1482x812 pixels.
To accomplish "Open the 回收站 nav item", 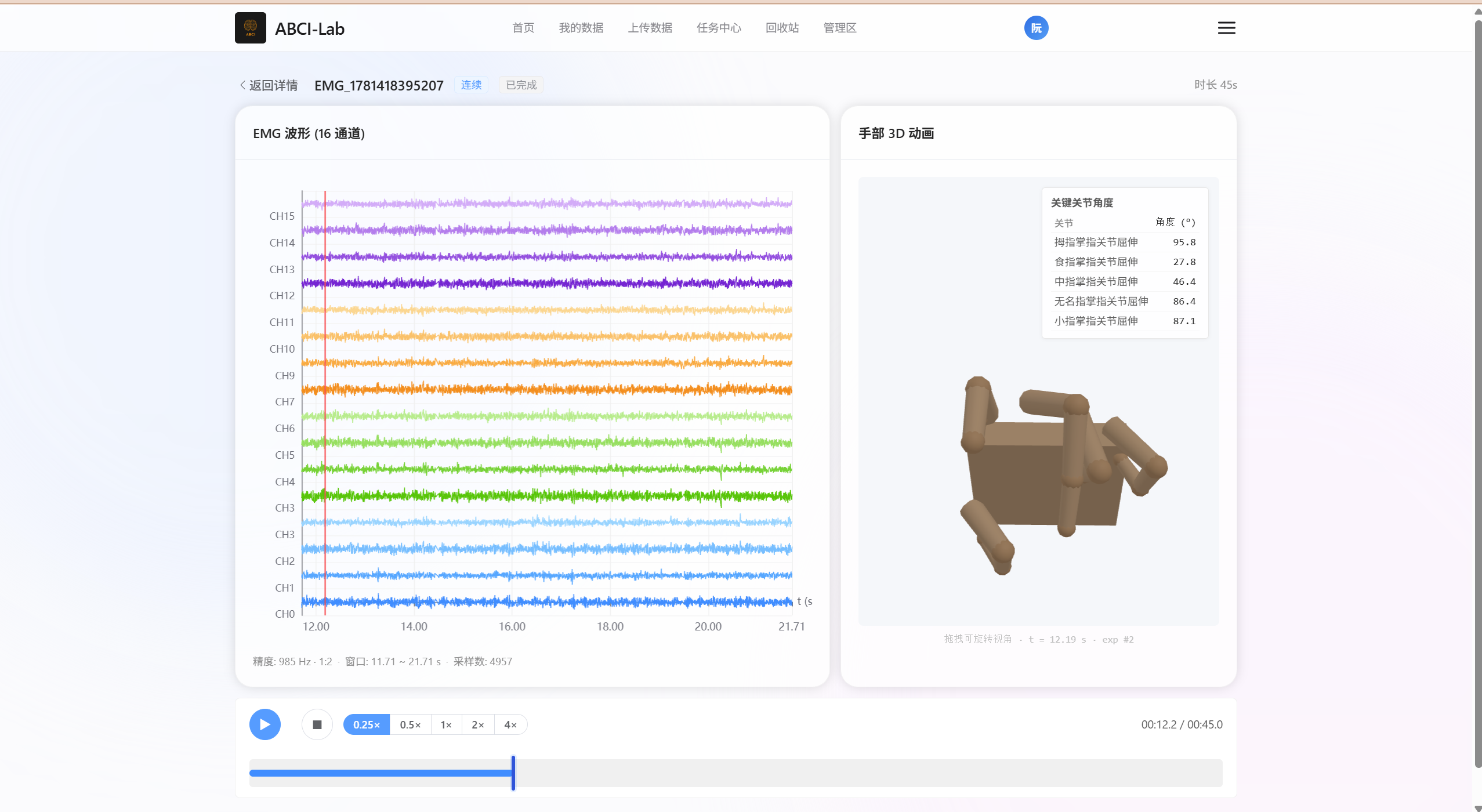I will (x=782, y=28).
